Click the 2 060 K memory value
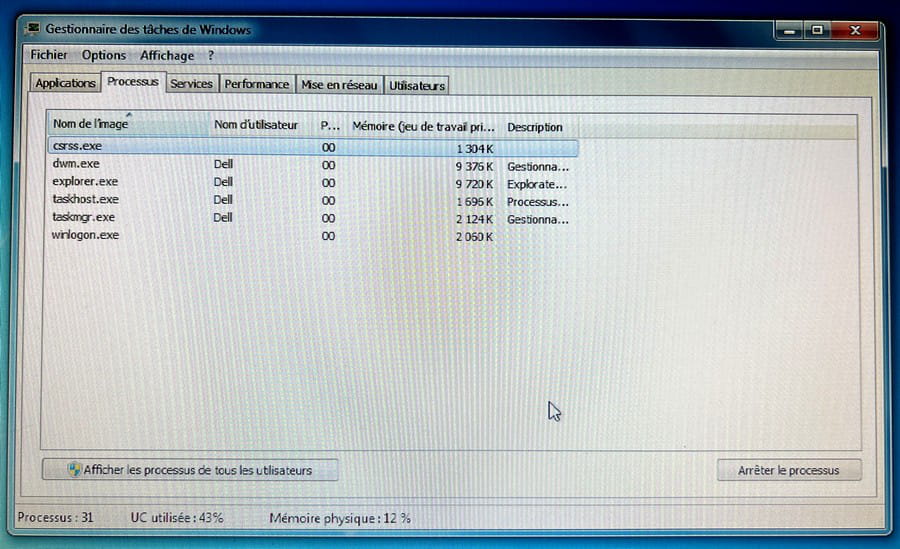This screenshot has width=900, height=549. (x=474, y=237)
